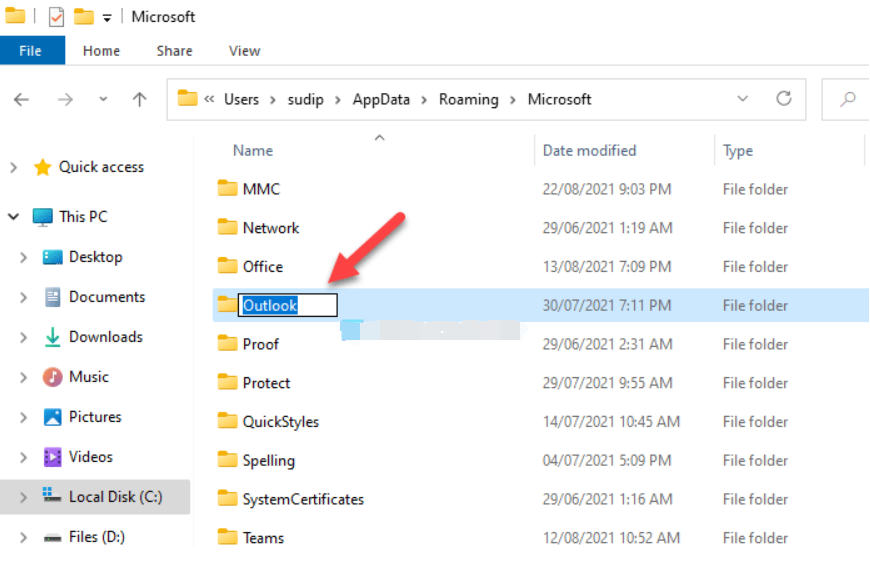Open Documents in the navigation pane
870x566 pixels.
point(107,297)
